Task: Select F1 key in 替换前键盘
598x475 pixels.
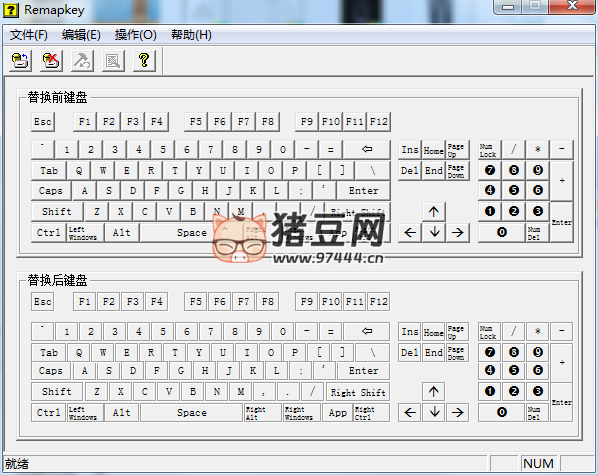Action: [85, 122]
